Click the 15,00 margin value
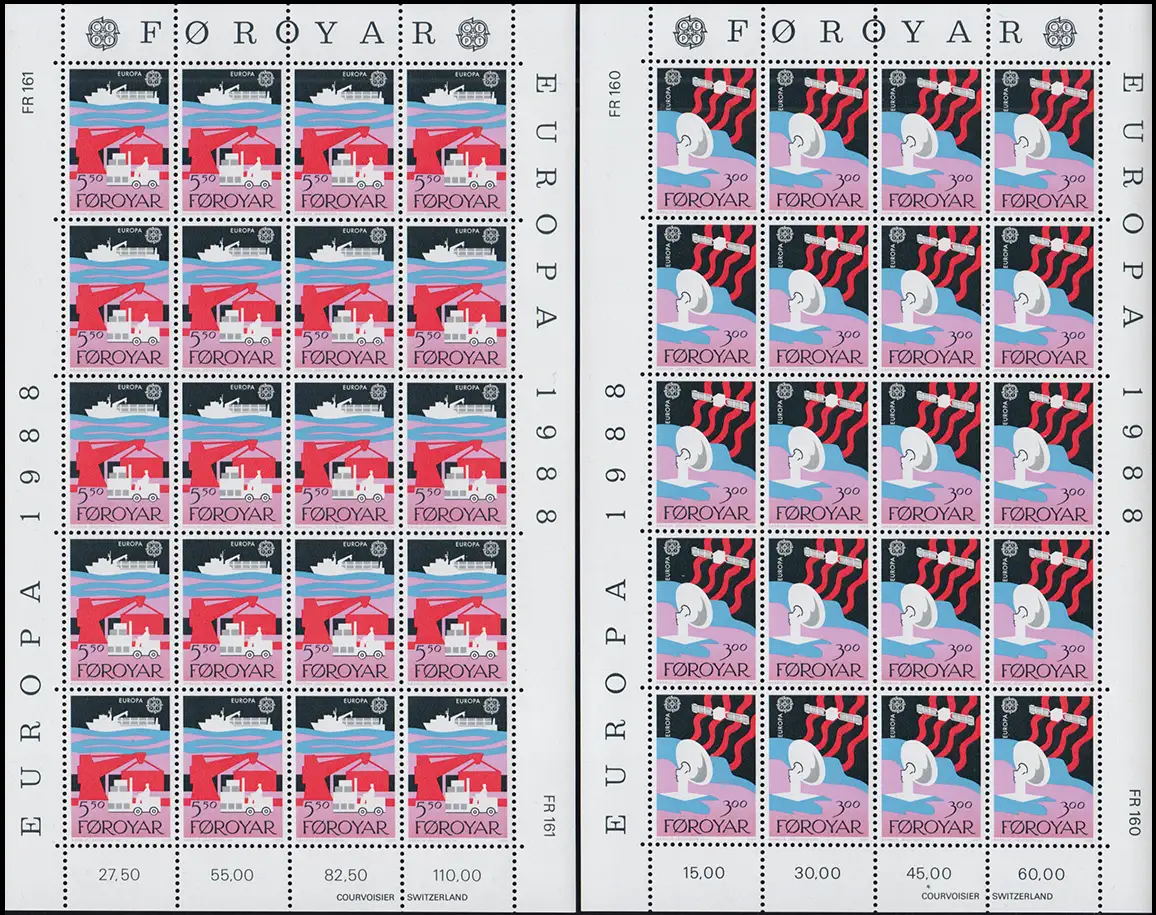The image size is (1156, 915). point(704,872)
